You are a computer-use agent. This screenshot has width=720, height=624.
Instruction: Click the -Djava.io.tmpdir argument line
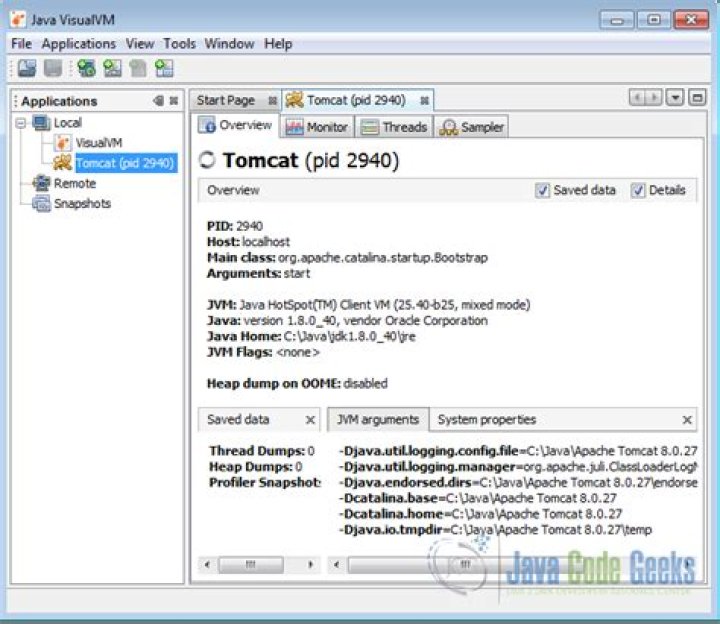click(495, 529)
